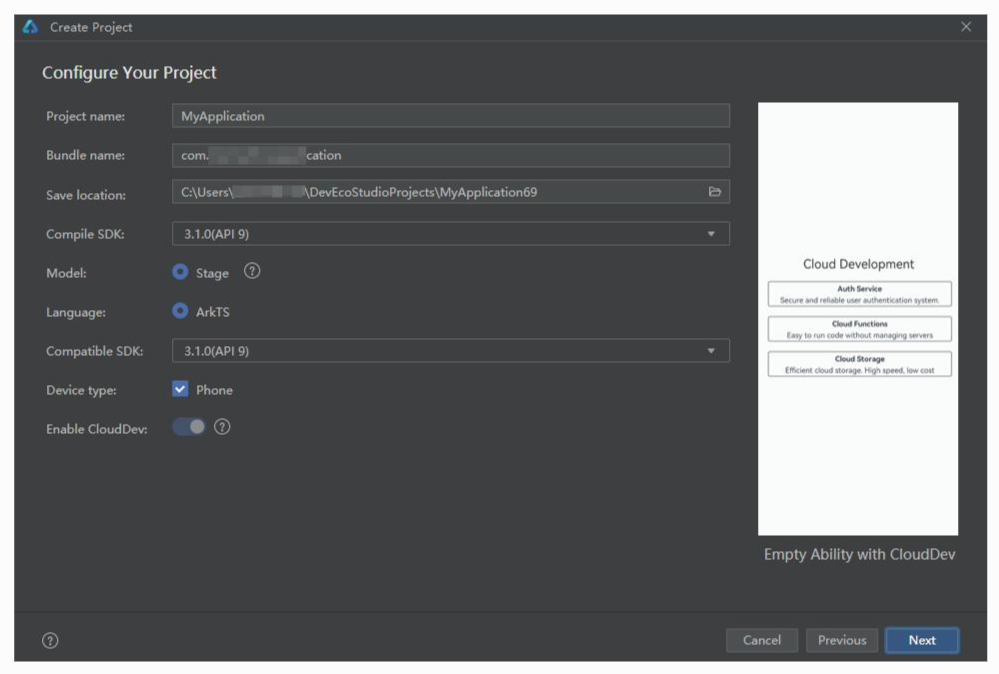Show help for the Stage model
Image resolution: width=999 pixels, height=674 pixels.
pyautogui.click(x=252, y=271)
